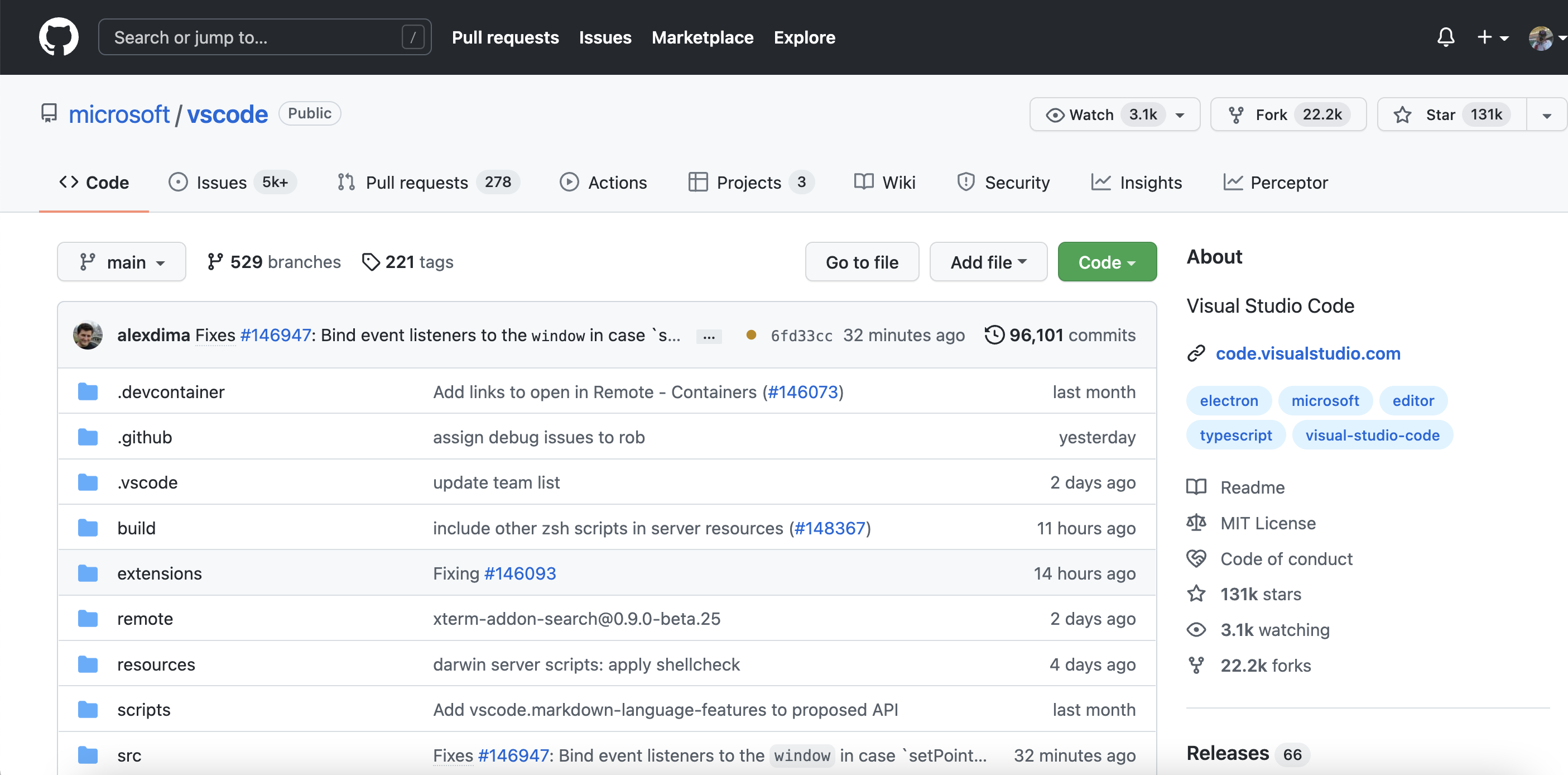This screenshot has height=775, width=1568.
Task: Open the Star lists dropdown arrow
Action: [1546, 114]
